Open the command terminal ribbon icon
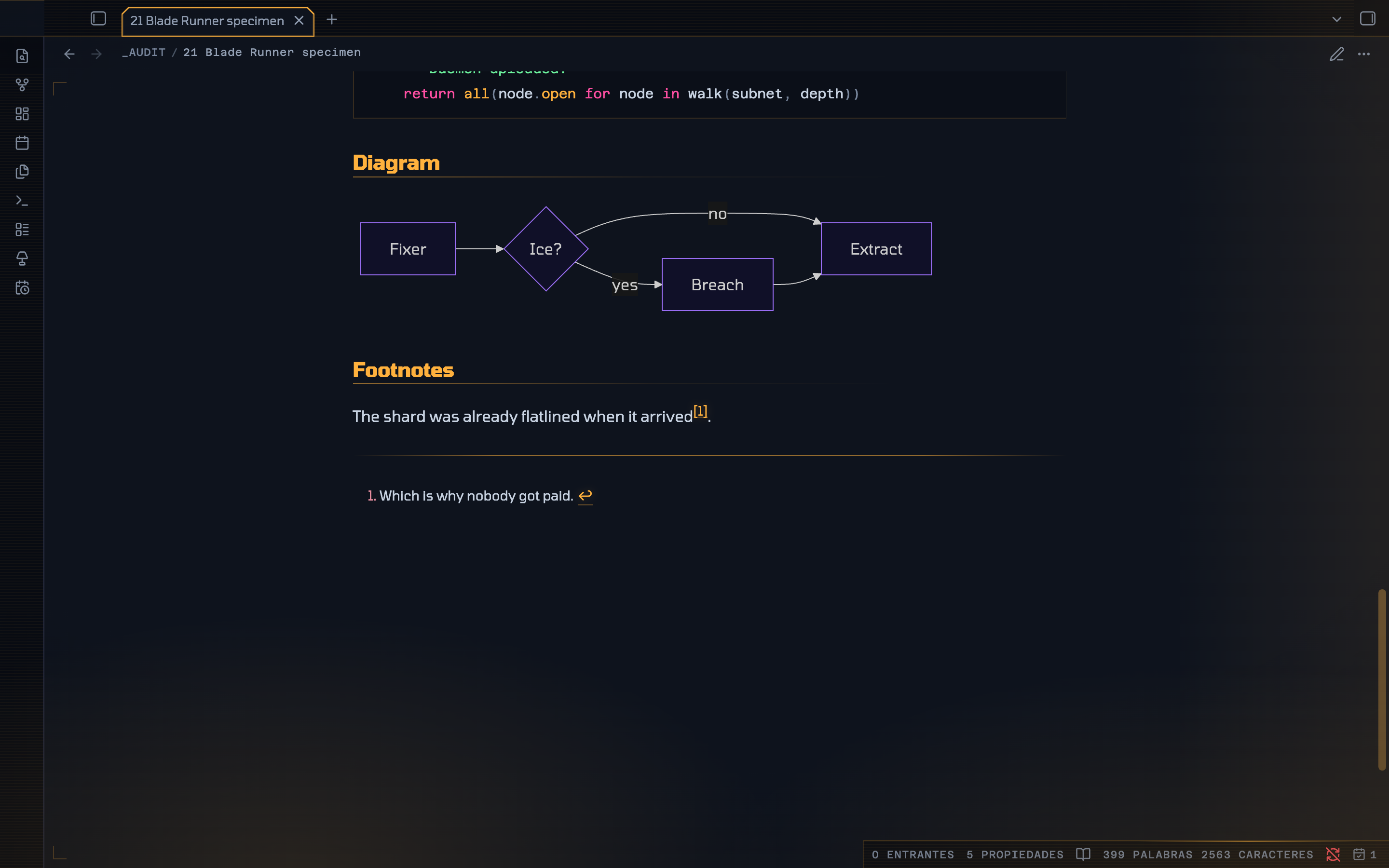 22,201
